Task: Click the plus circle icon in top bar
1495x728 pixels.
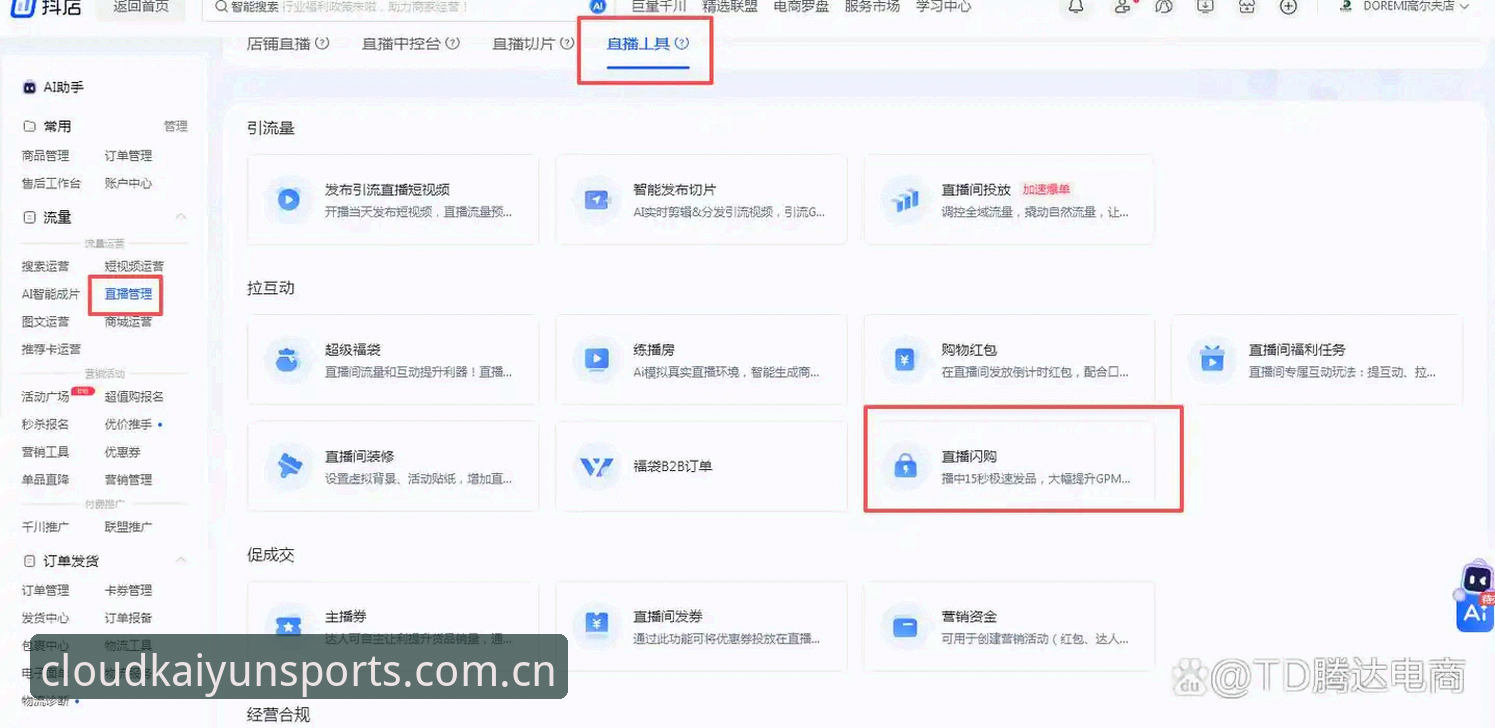Action: point(1289,6)
